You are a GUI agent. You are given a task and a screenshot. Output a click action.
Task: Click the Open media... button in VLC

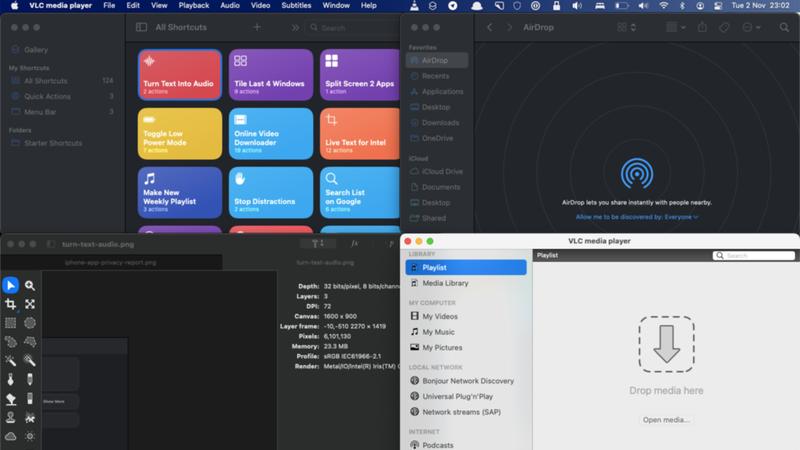[666, 419]
